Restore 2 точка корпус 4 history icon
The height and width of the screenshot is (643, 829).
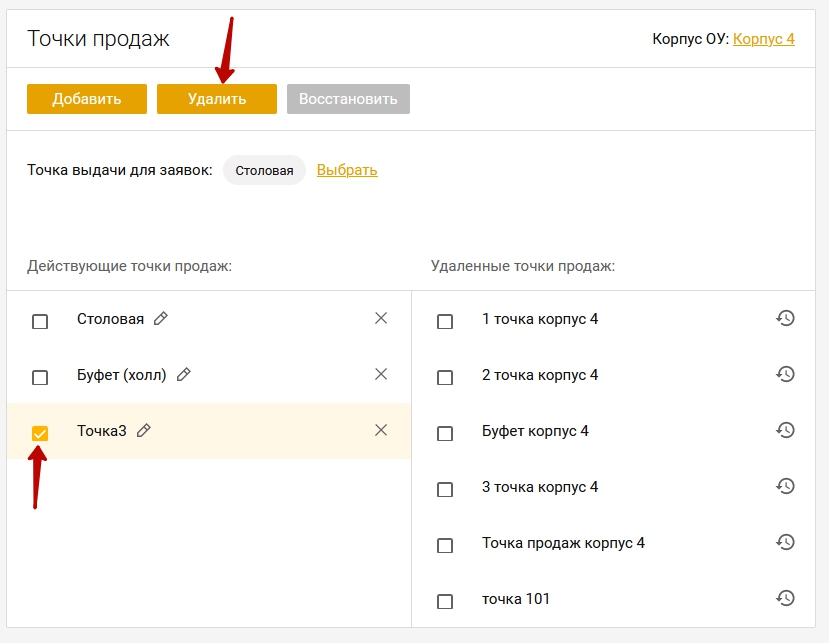pos(786,374)
